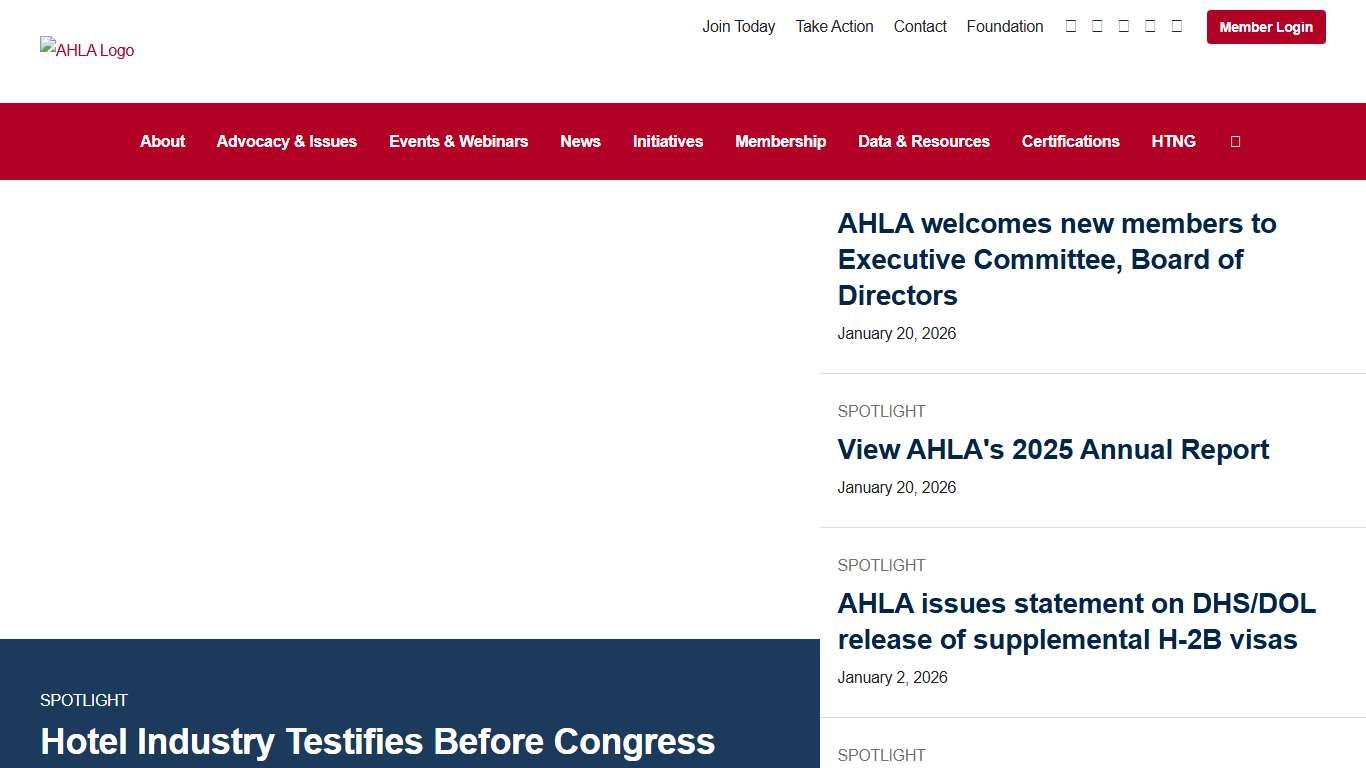Image resolution: width=1366 pixels, height=768 pixels.
Task: Click the AHLA Logo image
Action: pos(87,50)
